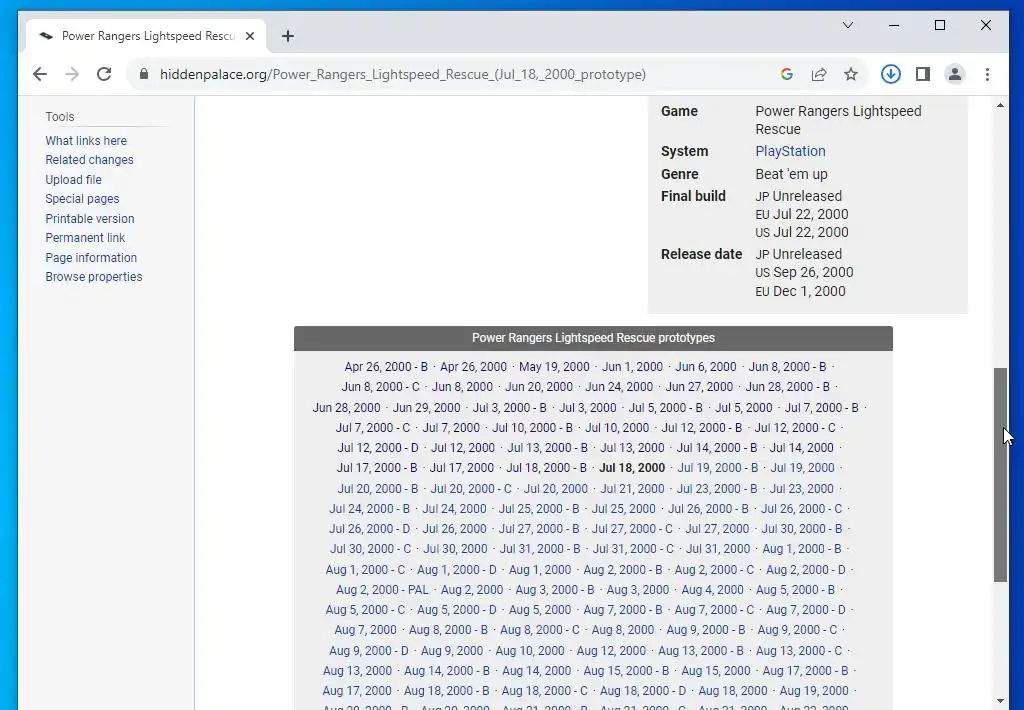Open Jul 21, 2000 prototype
Image resolution: width=1024 pixels, height=710 pixels.
(632, 489)
